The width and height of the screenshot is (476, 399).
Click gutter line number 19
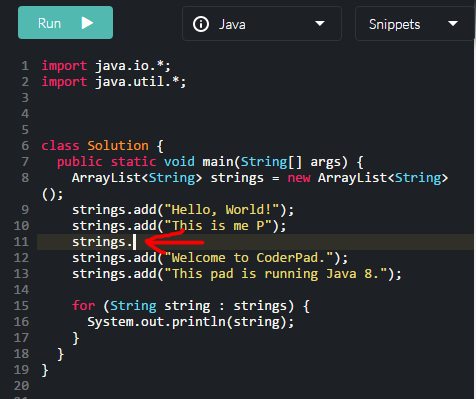[x=21, y=370]
